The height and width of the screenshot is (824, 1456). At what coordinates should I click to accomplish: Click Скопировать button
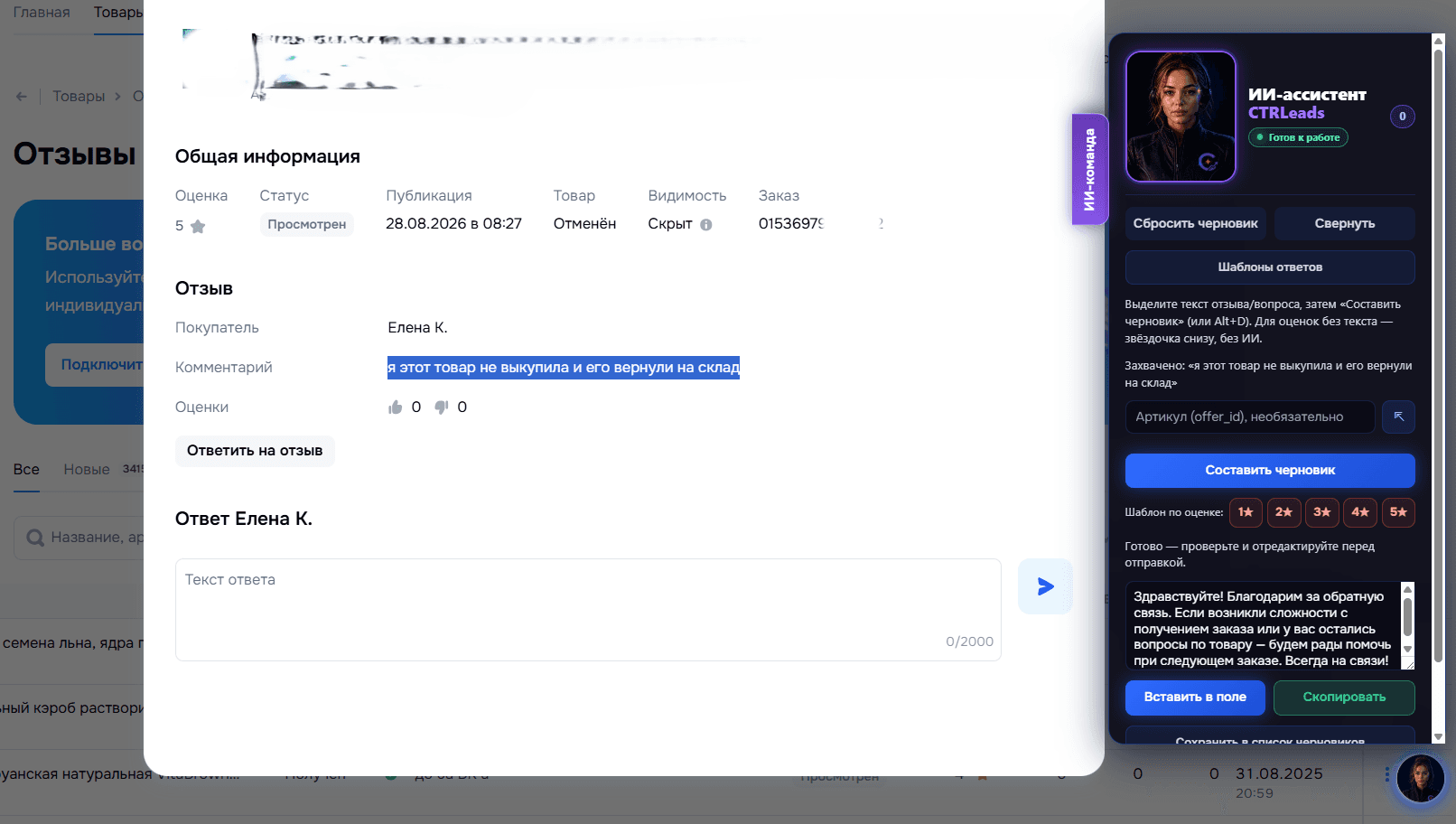(x=1344, y=698)
